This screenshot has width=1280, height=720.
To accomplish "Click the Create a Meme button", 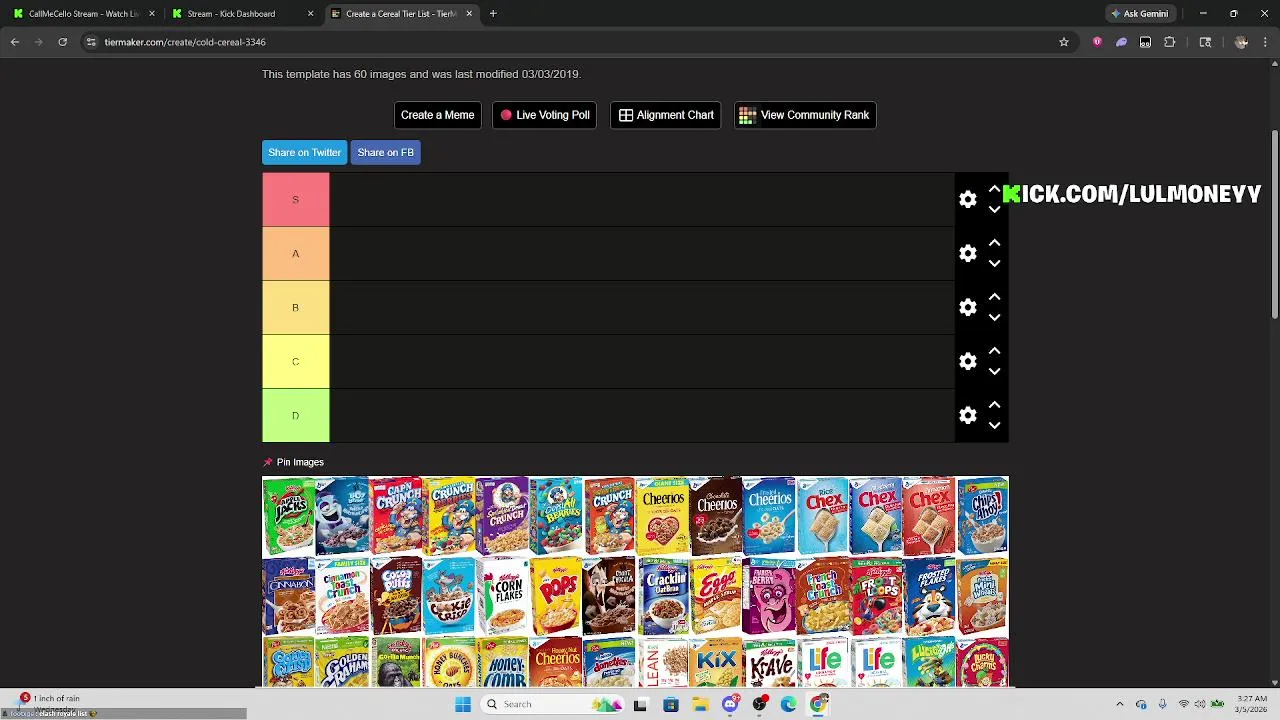I will point(437,115).
